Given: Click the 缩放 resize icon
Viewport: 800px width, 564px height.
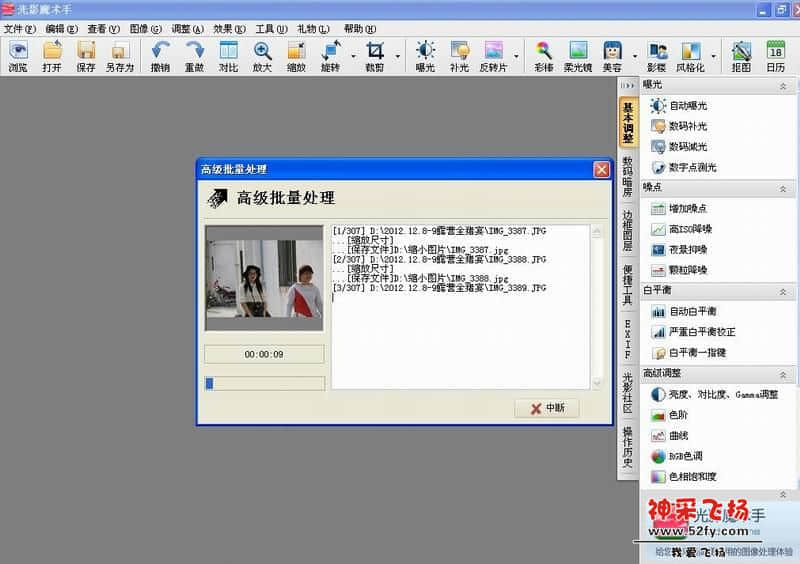Looking at the screenshot, I should point(296,56).
